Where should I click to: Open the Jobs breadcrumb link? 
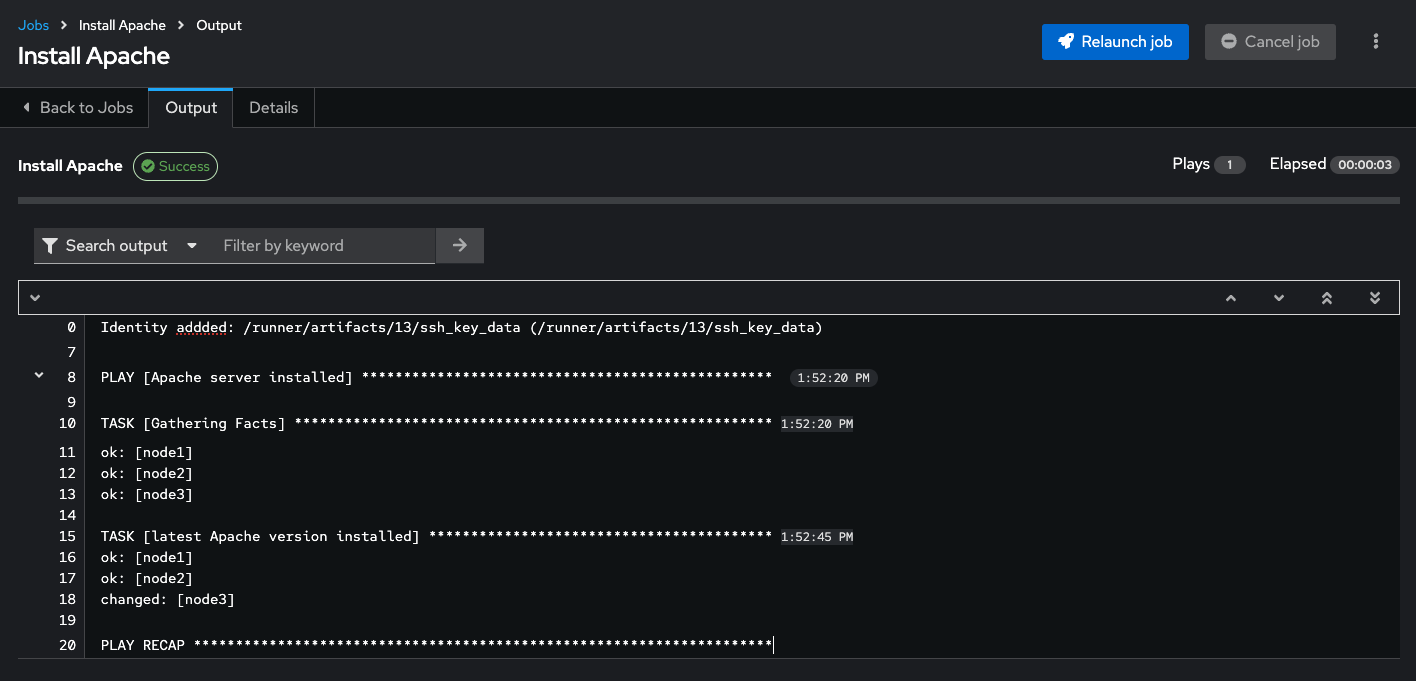[x=33, y=25]
